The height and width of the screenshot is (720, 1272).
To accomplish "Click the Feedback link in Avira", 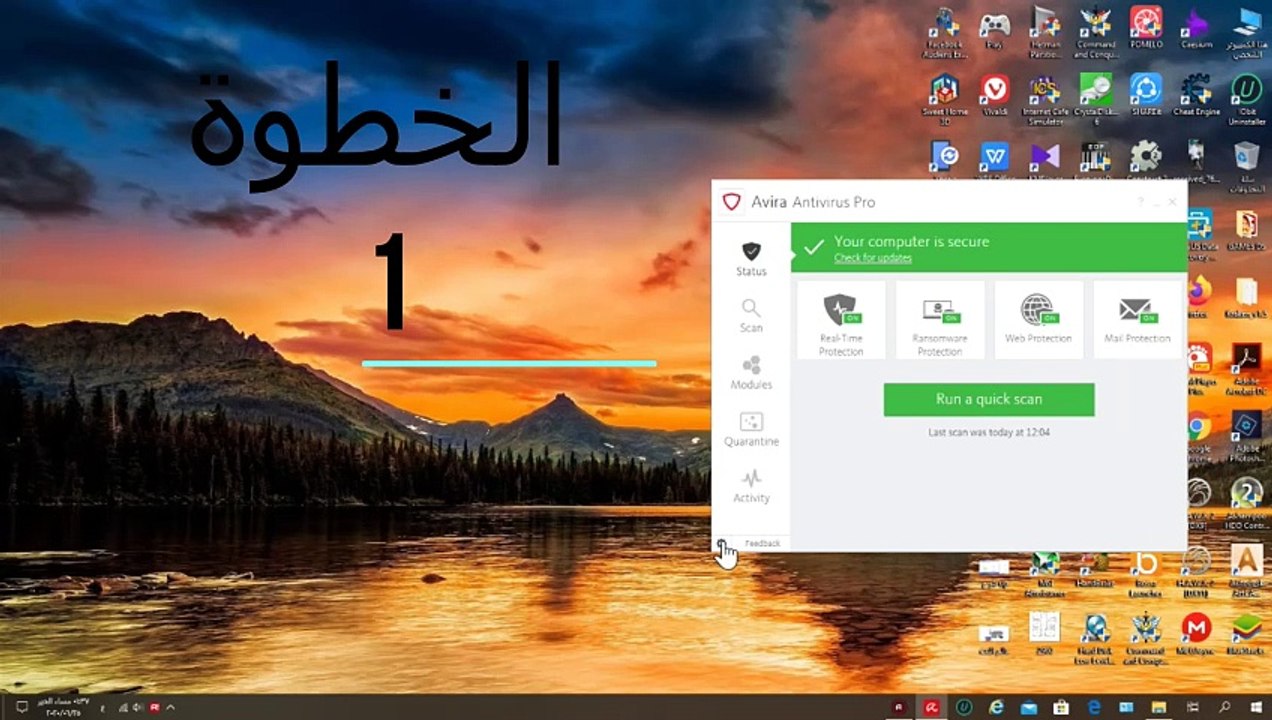I will (x=762, y=543).
